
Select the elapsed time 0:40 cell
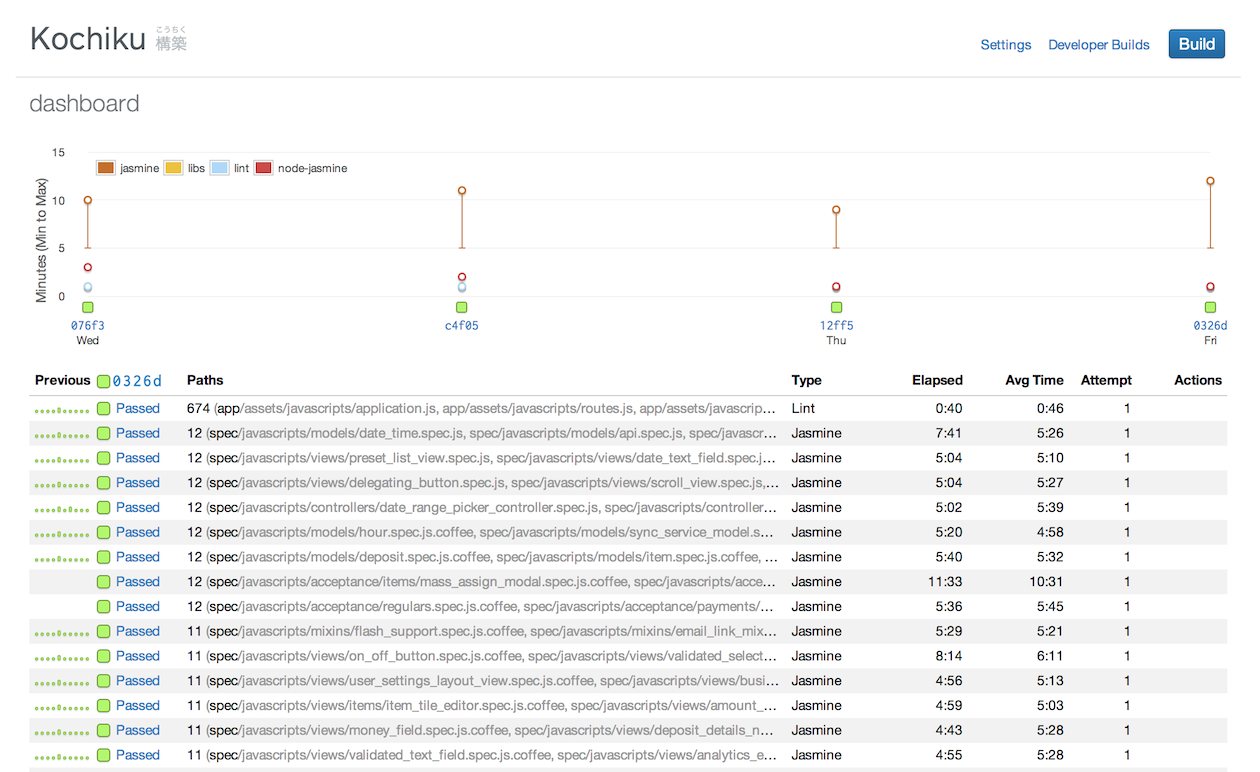(x=949, y=408)
